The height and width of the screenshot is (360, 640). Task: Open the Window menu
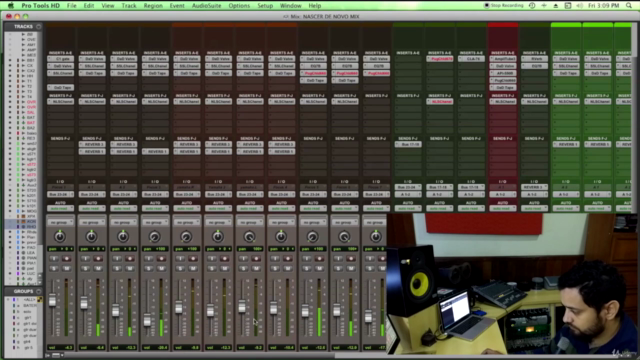[x=291, y=6]
